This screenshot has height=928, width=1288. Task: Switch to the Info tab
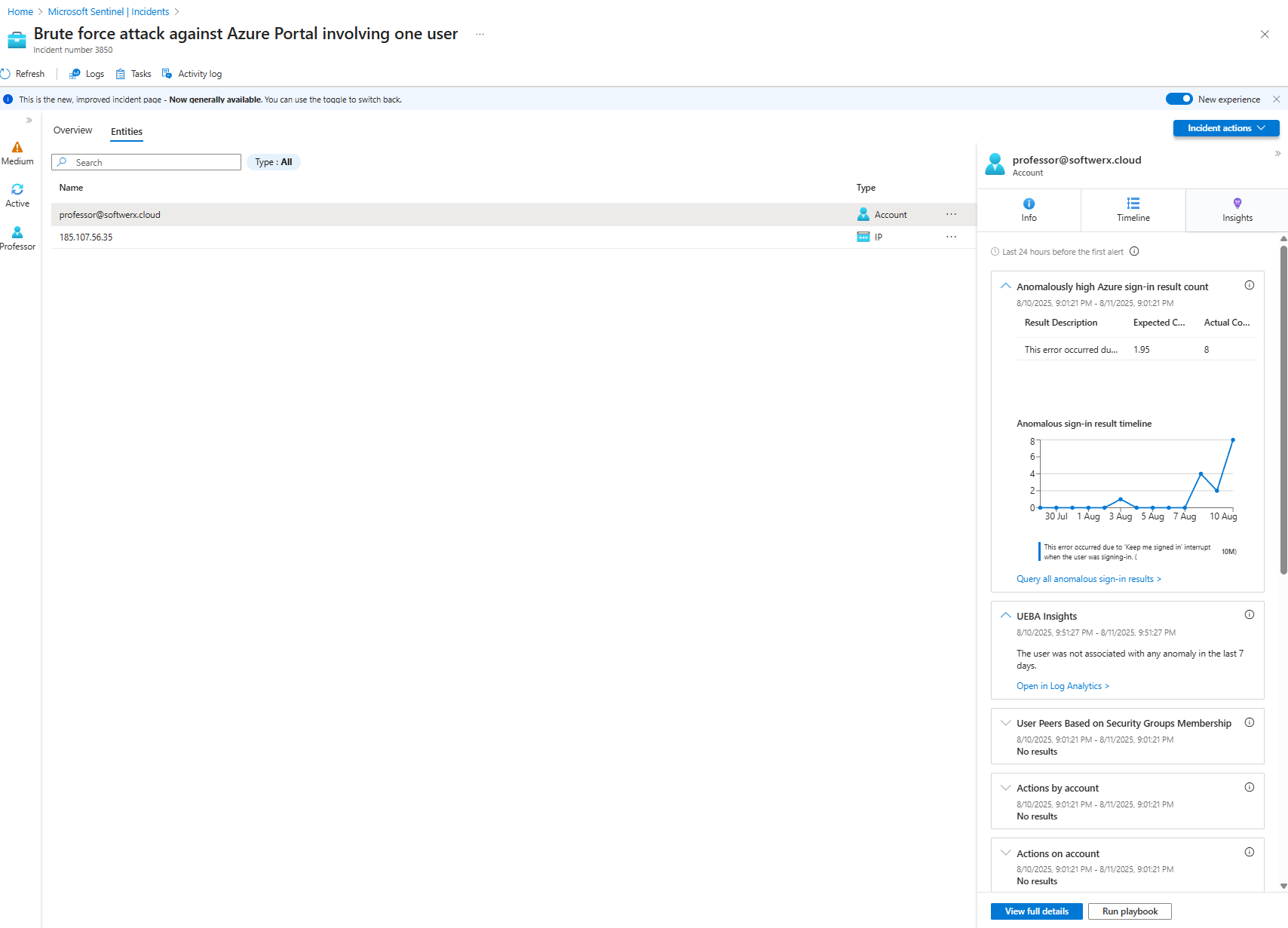coord(1029,210)
